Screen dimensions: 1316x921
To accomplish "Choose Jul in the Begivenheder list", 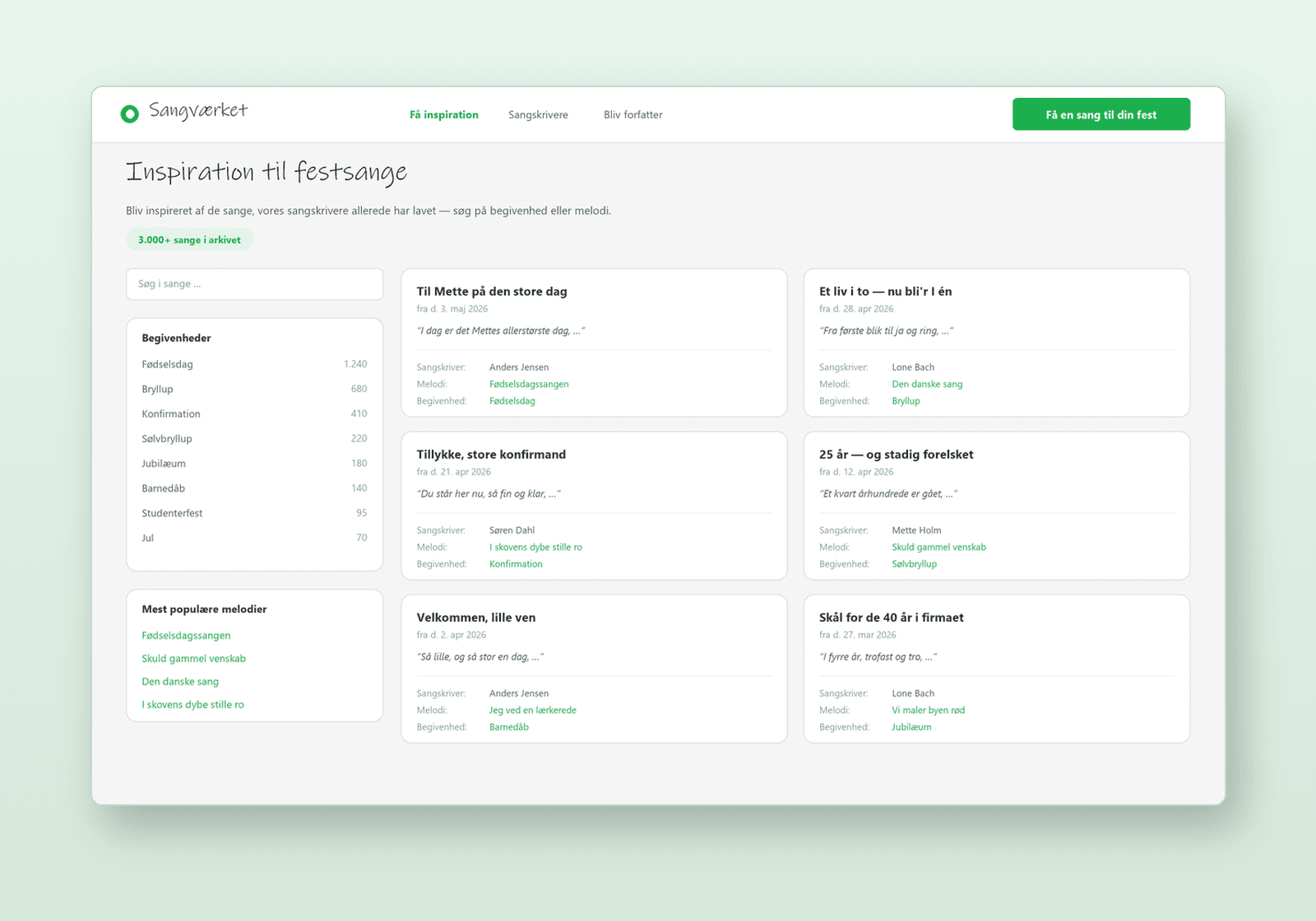I will coord(254,538).
